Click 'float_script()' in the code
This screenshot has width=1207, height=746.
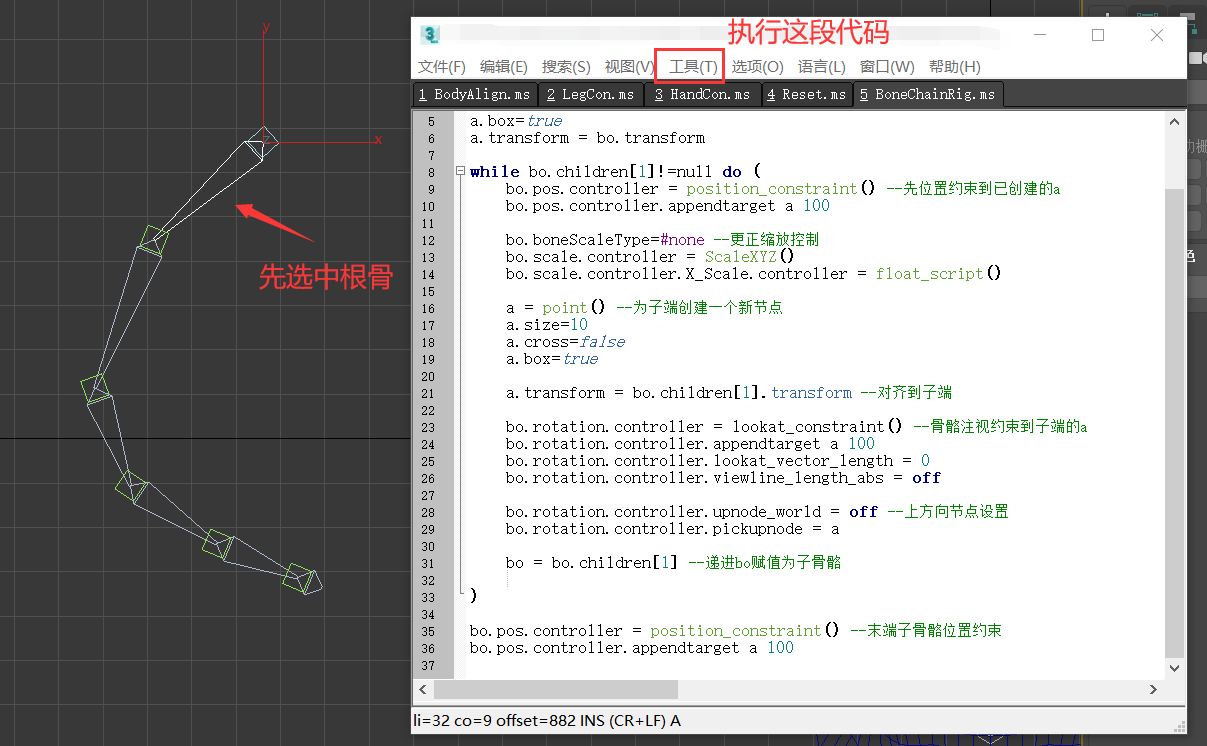click(x=939, y=274)
